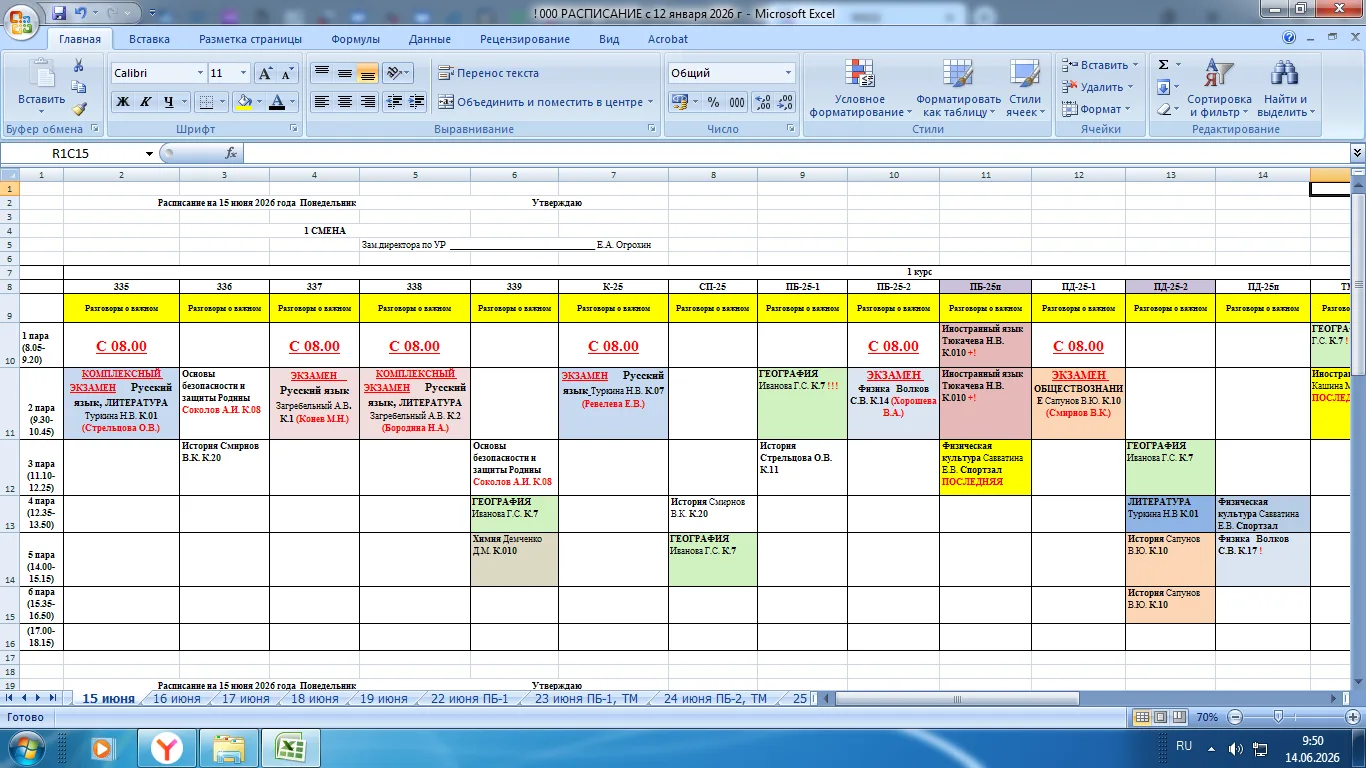Image resolution: width=1366 pixels, height=768 pixels.
Task: Align text to top of cell
Action: click(321, 73)
